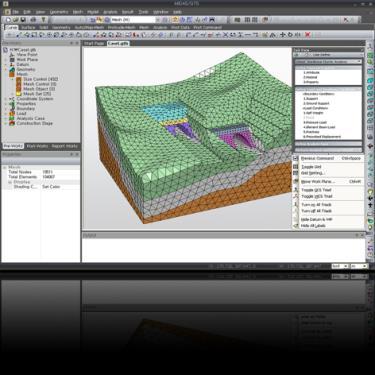Open the Analysis menu in menu bar
375x375 pixels.
[x=110, y=12]
